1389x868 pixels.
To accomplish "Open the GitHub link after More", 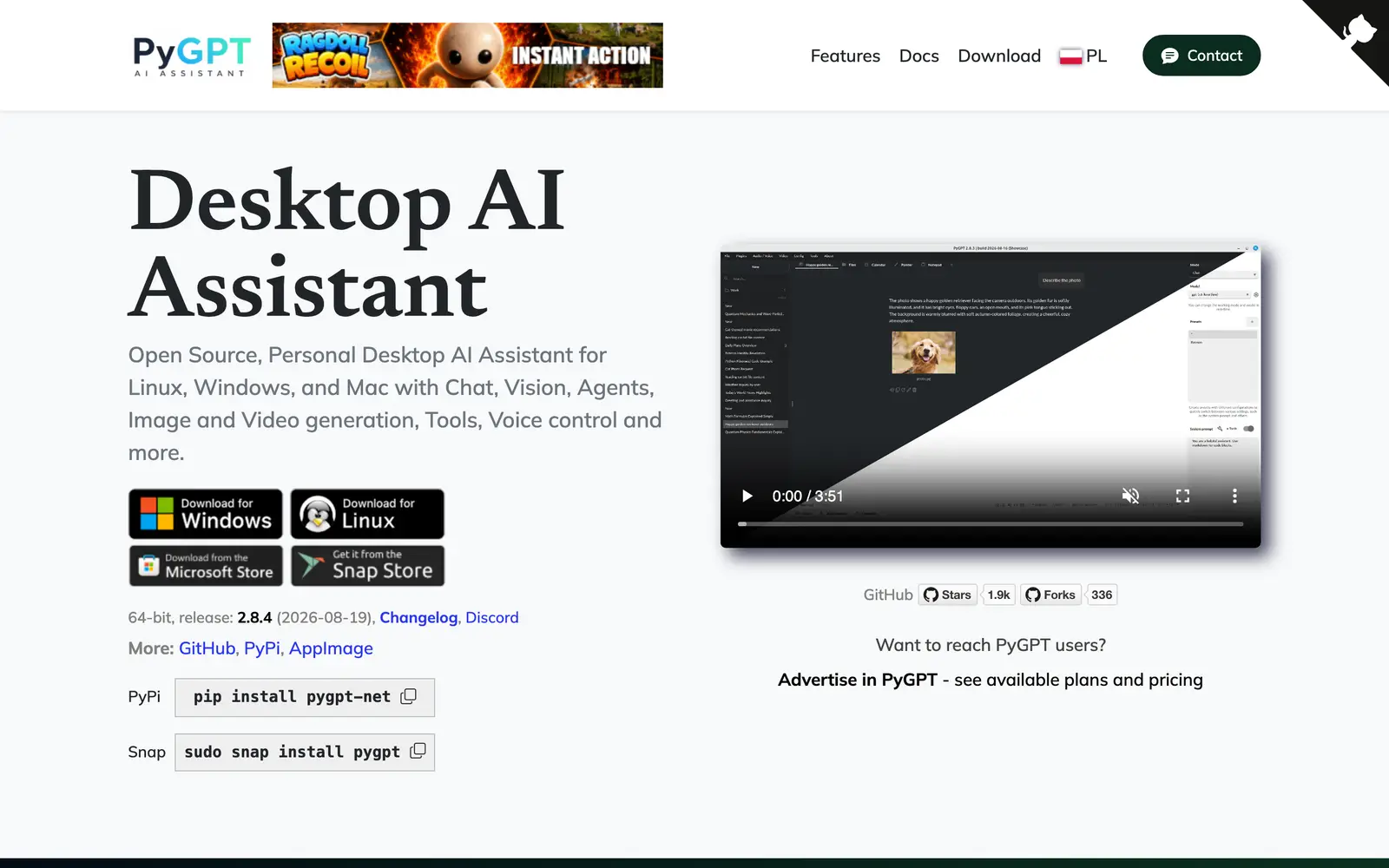I will tap(207, 648).
